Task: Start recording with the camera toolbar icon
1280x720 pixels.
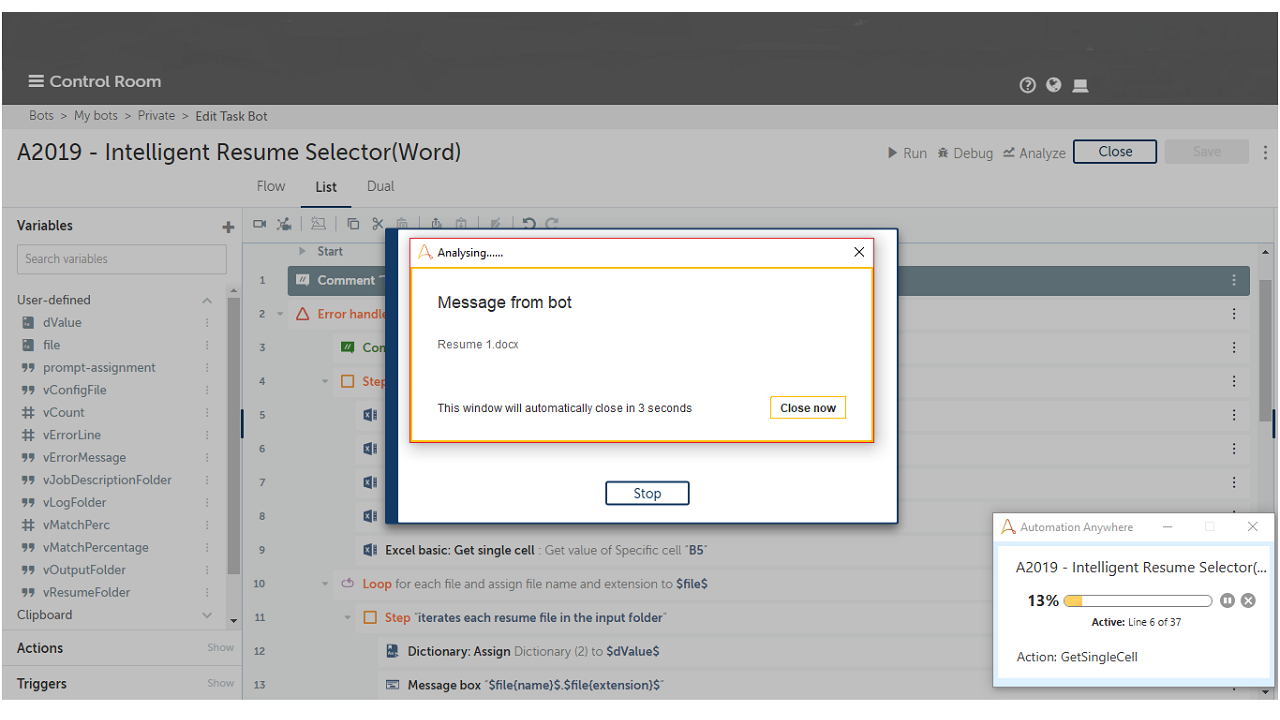Action: 259,224
